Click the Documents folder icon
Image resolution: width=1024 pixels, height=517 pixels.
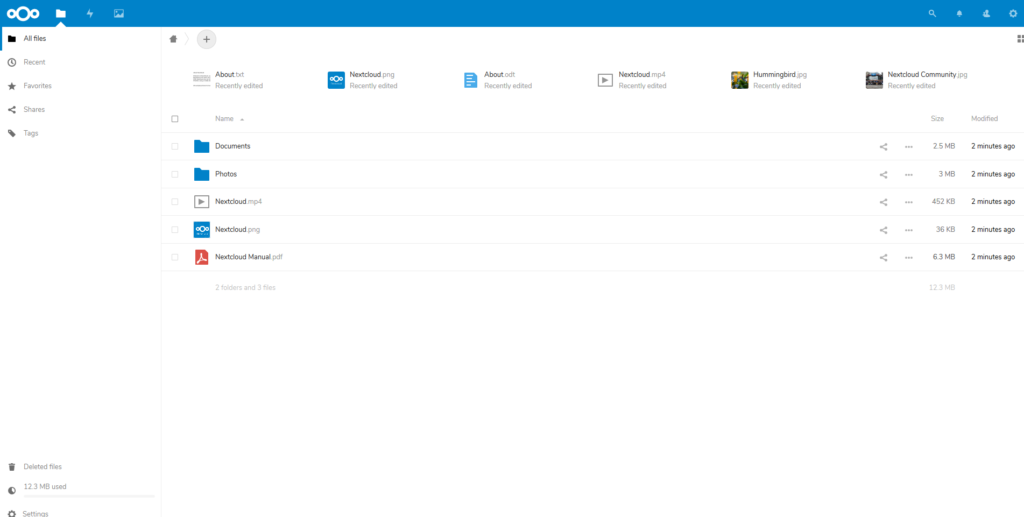coord(201,146)
